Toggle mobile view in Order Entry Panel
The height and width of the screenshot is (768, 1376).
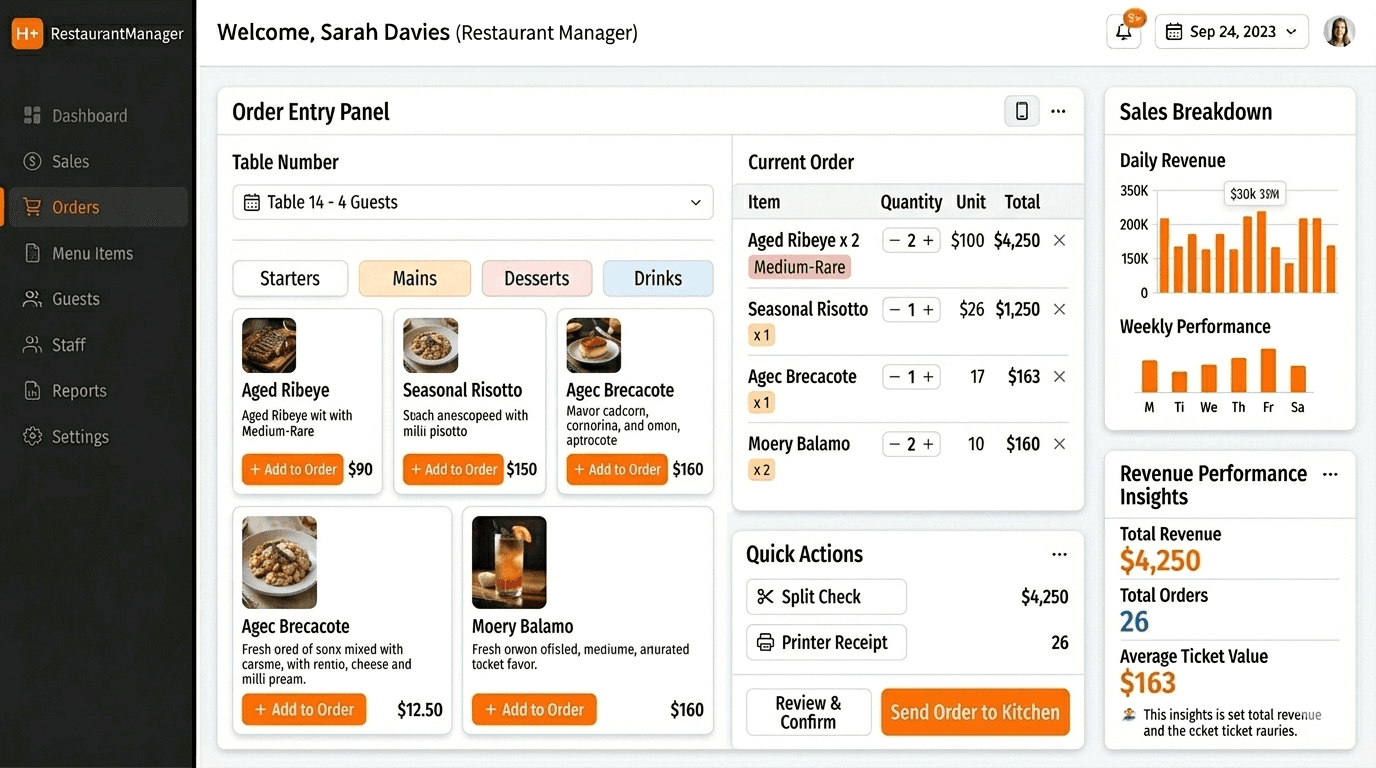click(x=1021, y=110)
